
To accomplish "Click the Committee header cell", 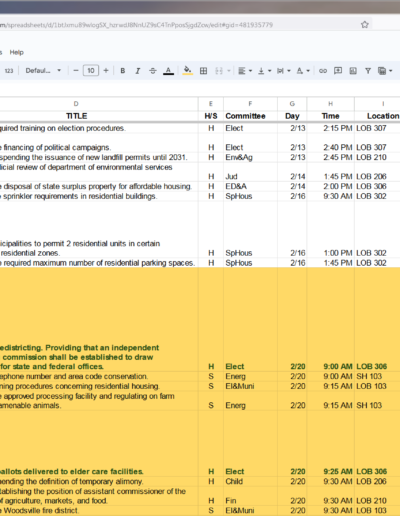I will pos(250,116).
